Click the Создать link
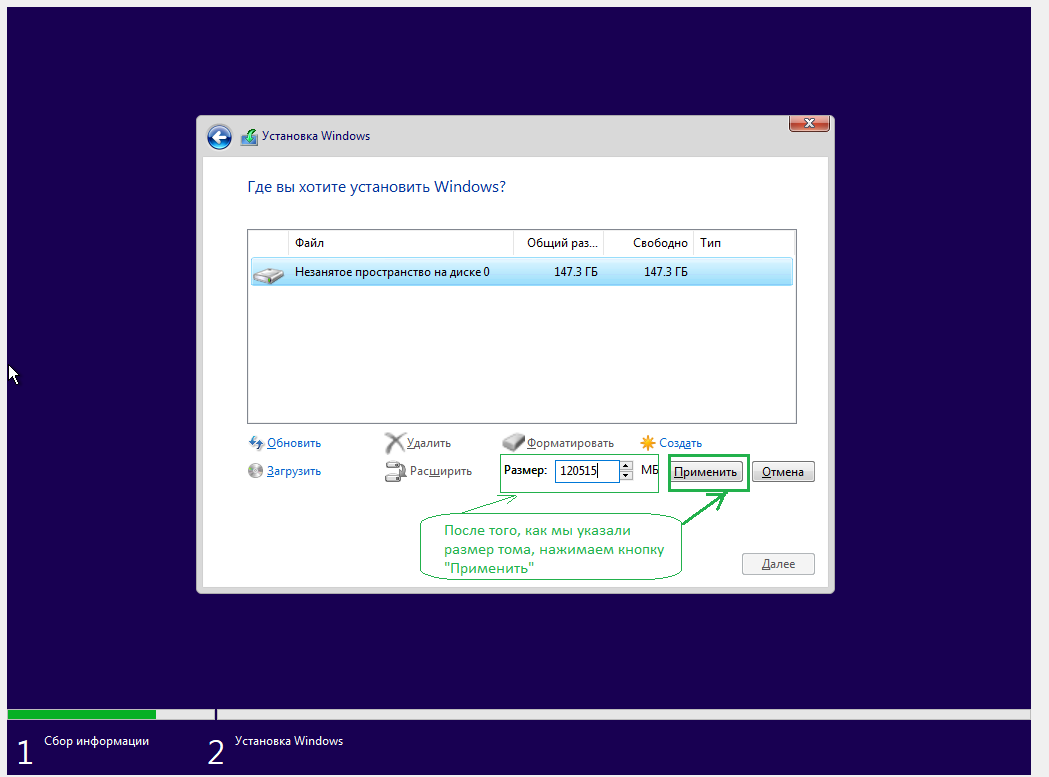 click(680, 443)
